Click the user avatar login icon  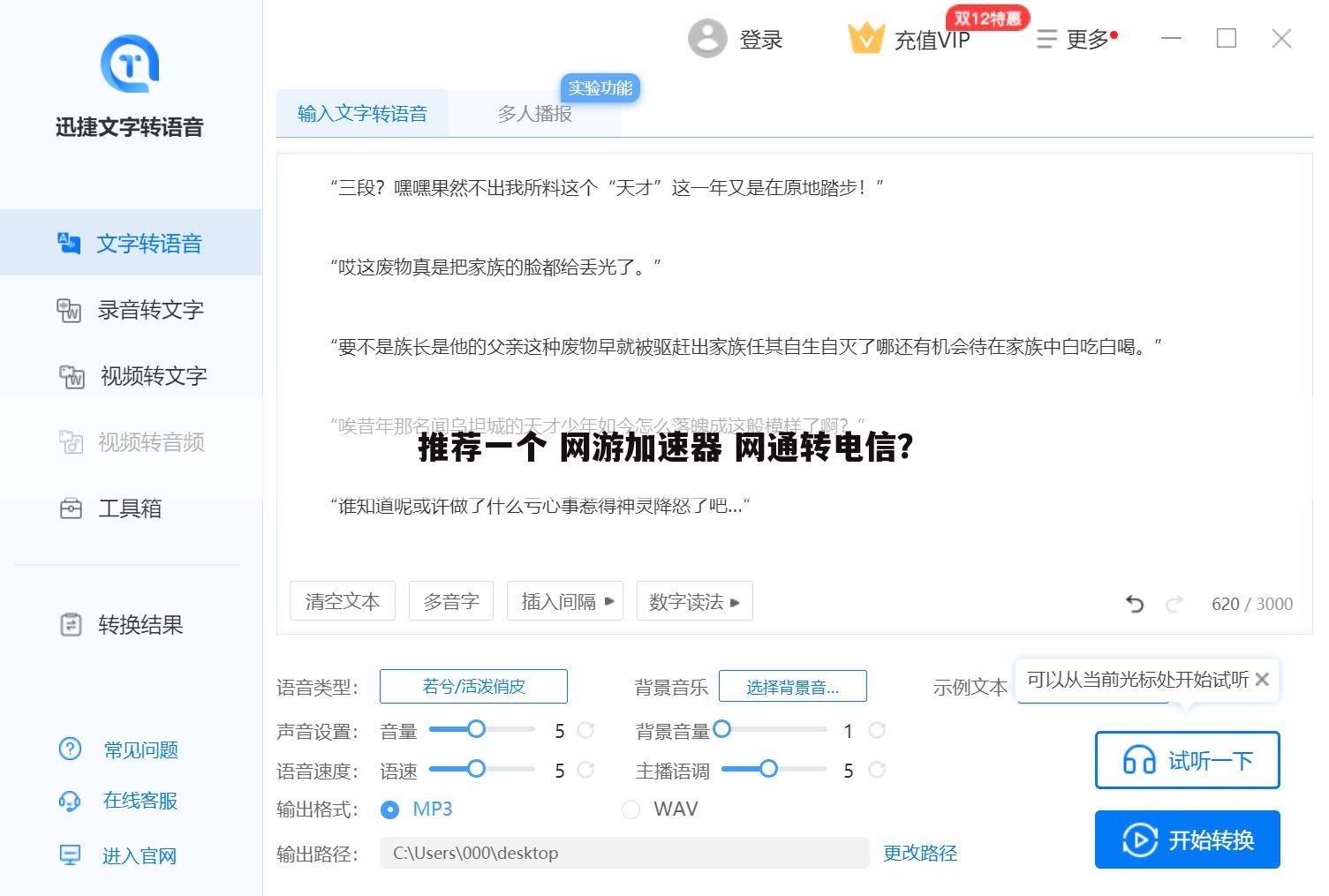[706, 39]
